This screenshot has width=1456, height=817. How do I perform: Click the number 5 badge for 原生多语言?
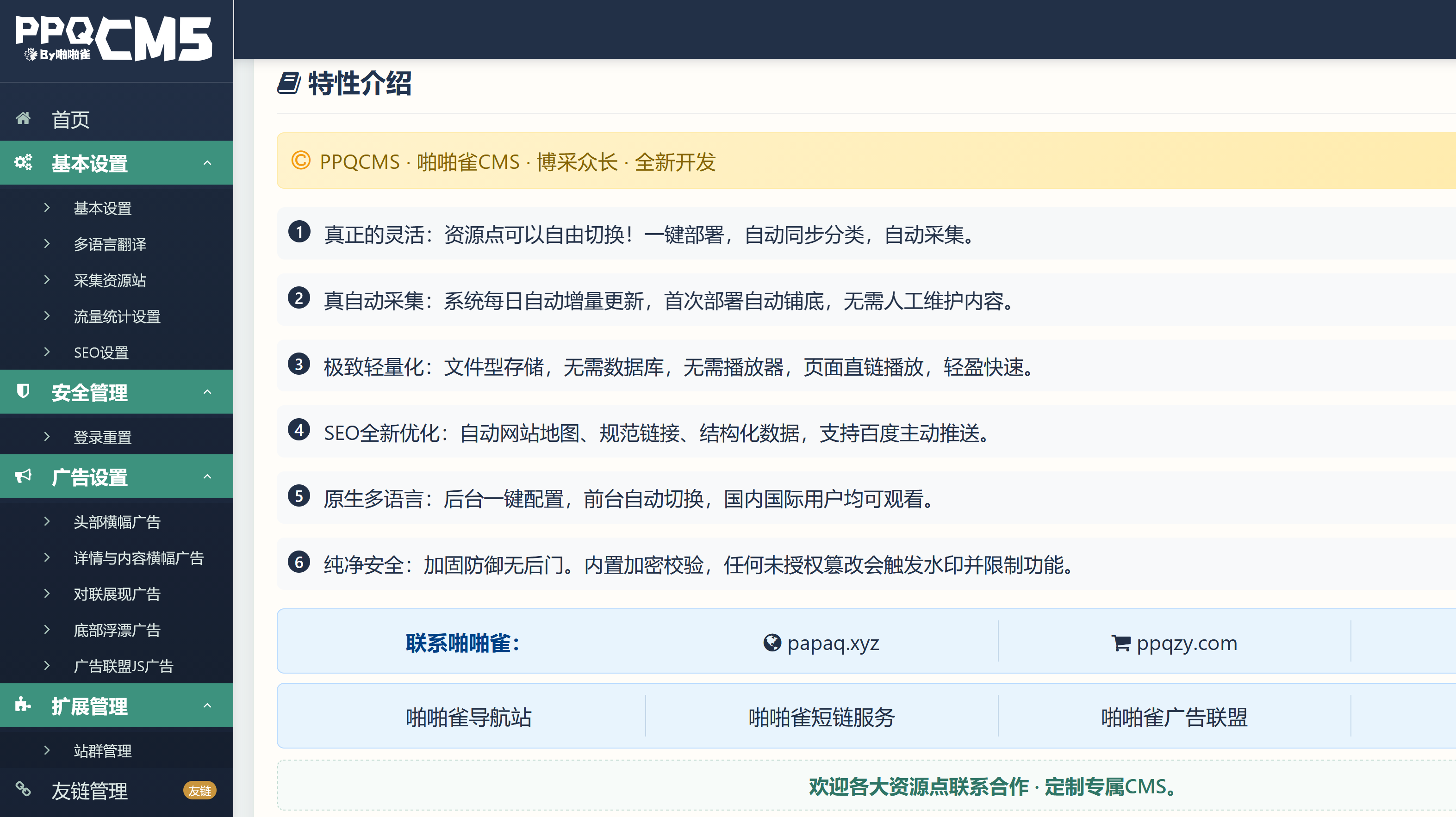[299, 496]
